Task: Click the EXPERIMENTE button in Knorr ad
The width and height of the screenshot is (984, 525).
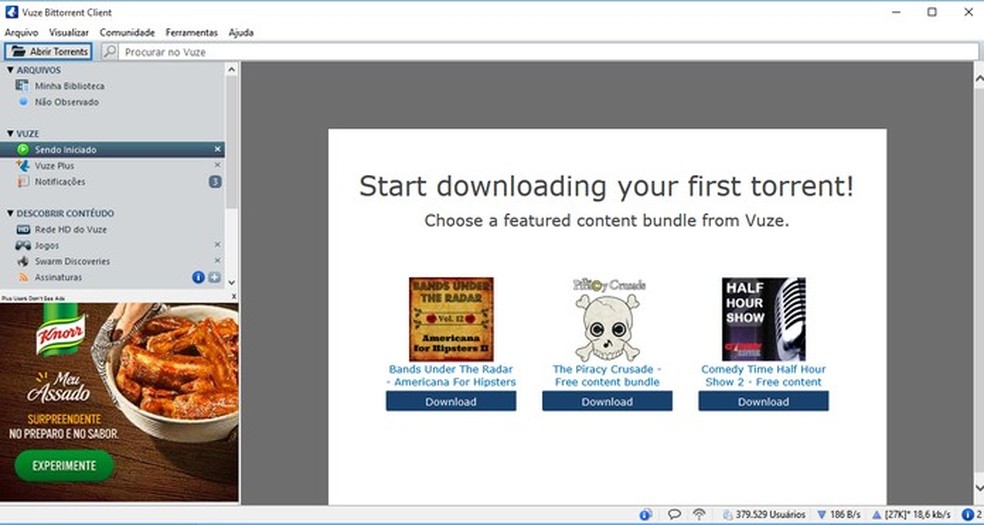Action: pos(64,465)
